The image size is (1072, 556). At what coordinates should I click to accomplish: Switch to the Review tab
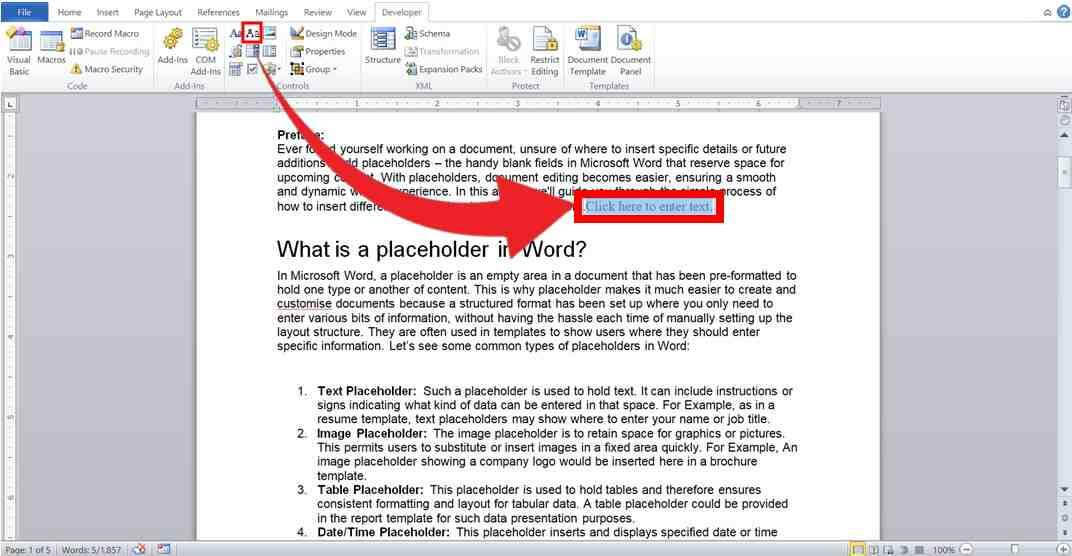click(318, 12)
